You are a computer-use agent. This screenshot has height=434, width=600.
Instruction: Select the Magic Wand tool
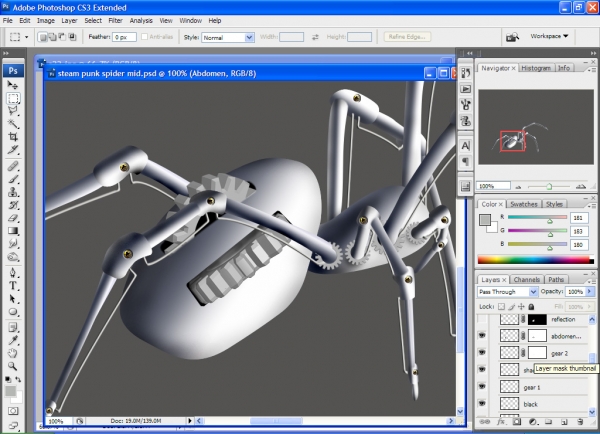[x=13, y=124]
